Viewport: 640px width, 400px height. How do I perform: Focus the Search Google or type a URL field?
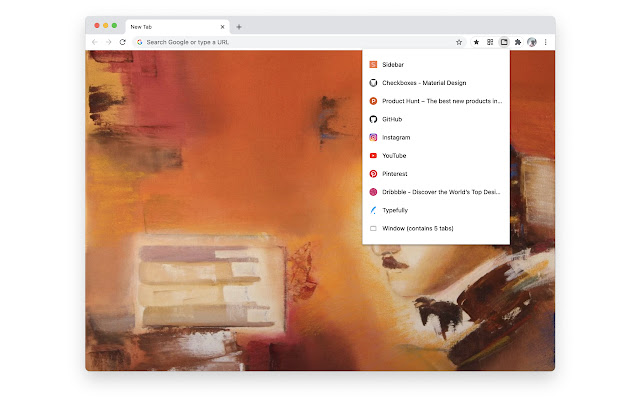(x=299, y=42)
